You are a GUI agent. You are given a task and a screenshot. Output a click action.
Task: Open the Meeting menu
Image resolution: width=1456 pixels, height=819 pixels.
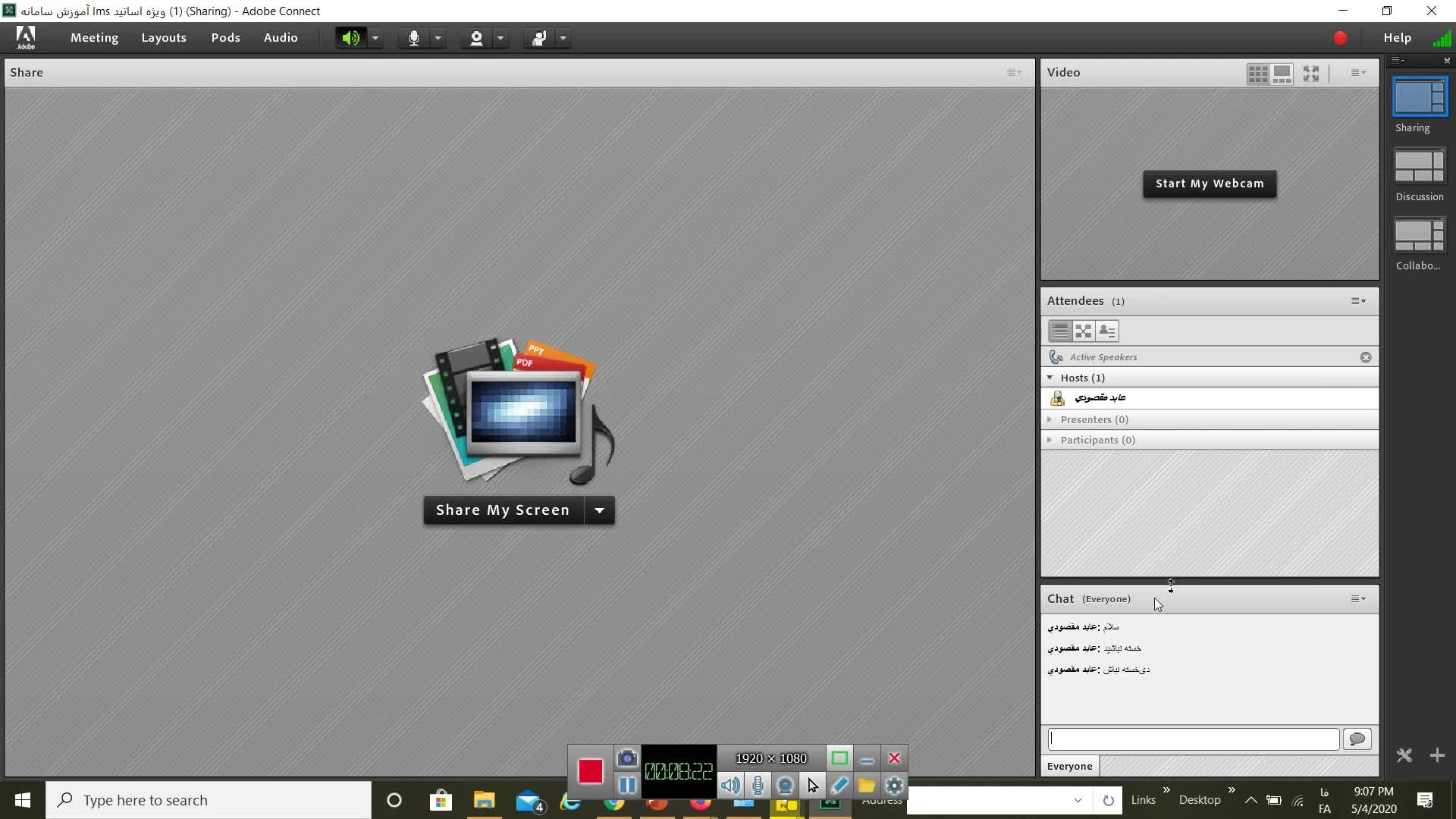point(94,38)
